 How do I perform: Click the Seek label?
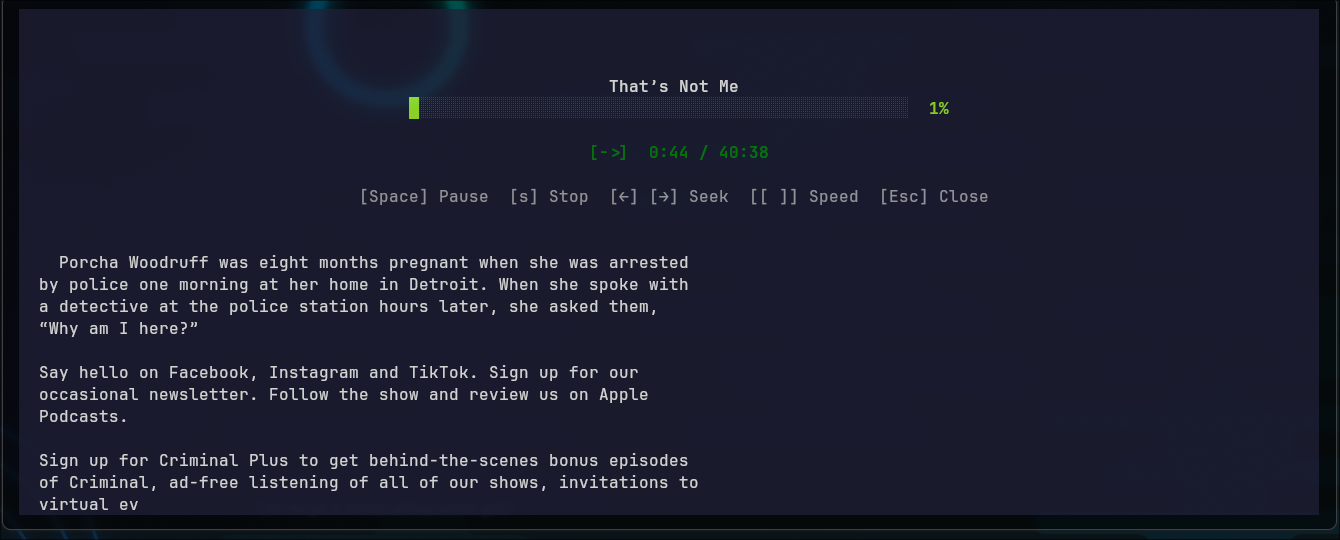(709, 197)
